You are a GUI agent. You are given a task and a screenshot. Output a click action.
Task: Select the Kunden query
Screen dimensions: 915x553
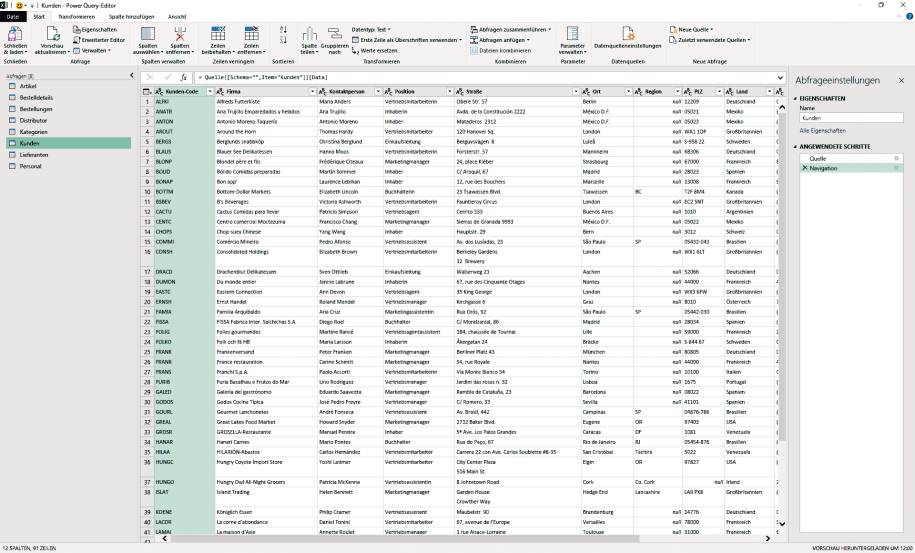point(67,143)
